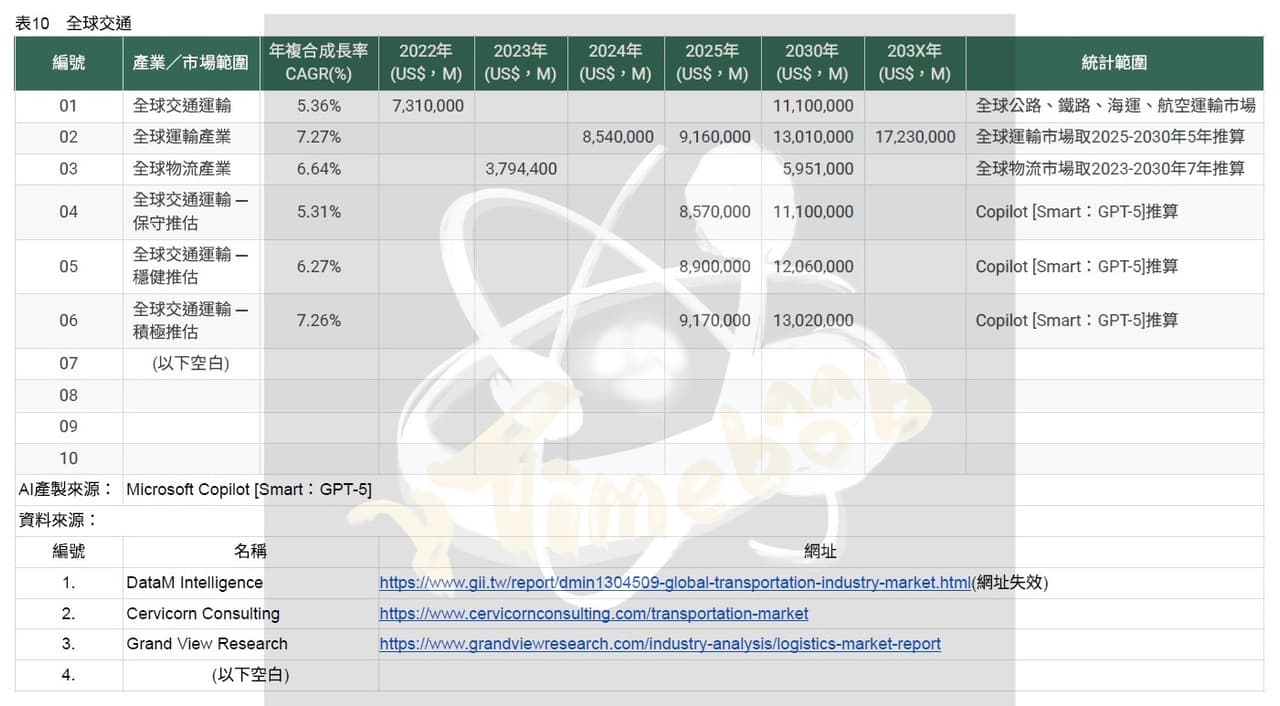Select the 產業／市場範圍 column header
1280x706 pixels.
(192, 62)
